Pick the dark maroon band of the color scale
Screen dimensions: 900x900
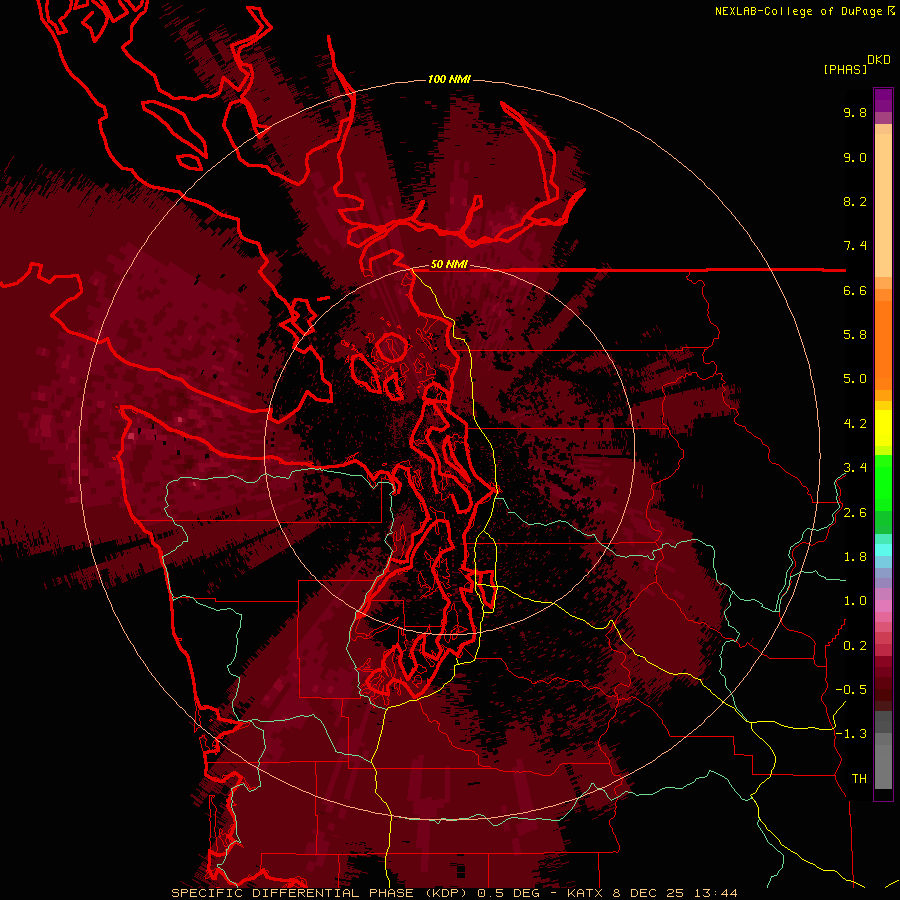pos(883,689)
